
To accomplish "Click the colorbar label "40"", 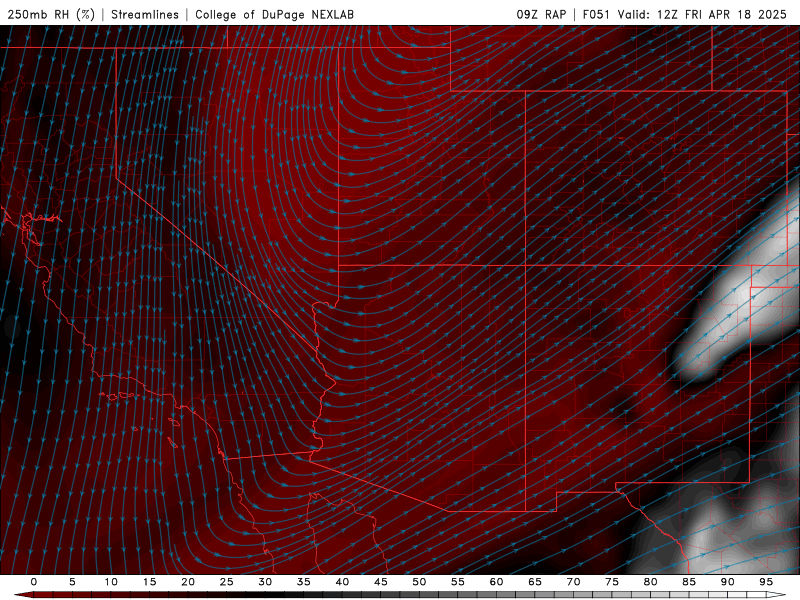I will pos(342,582).
